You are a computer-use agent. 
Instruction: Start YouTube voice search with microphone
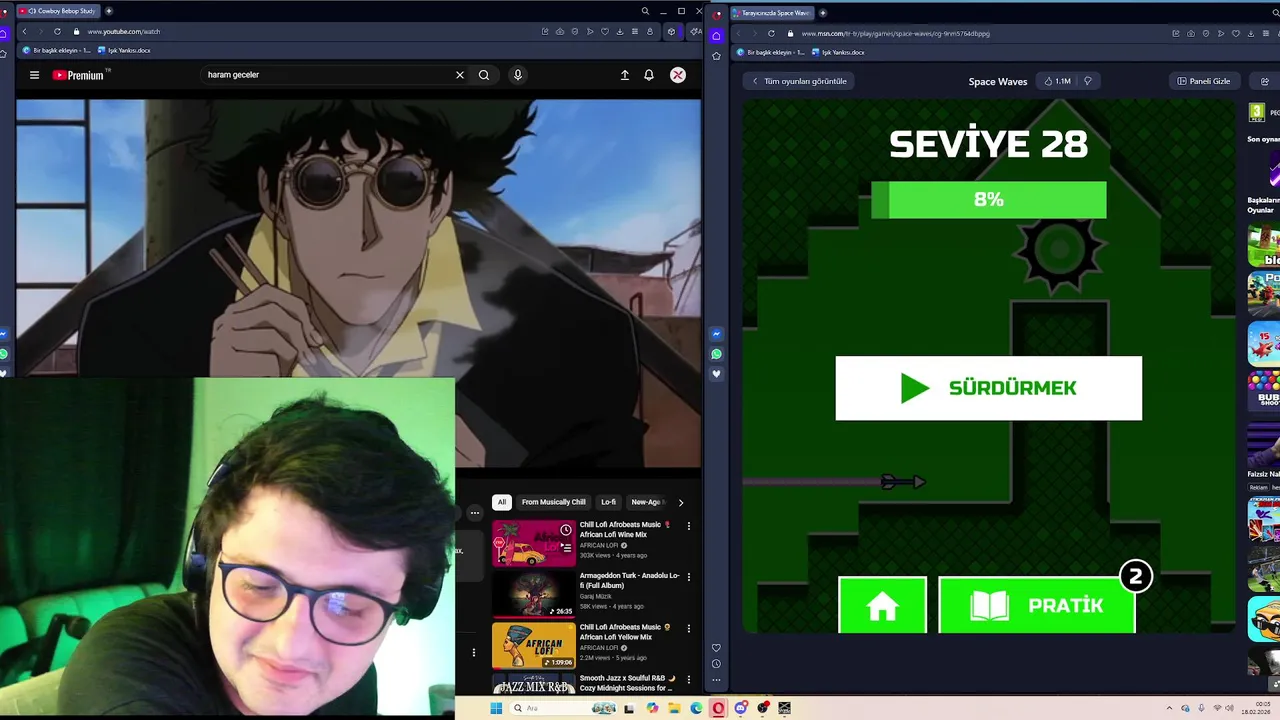coord(517,75)
